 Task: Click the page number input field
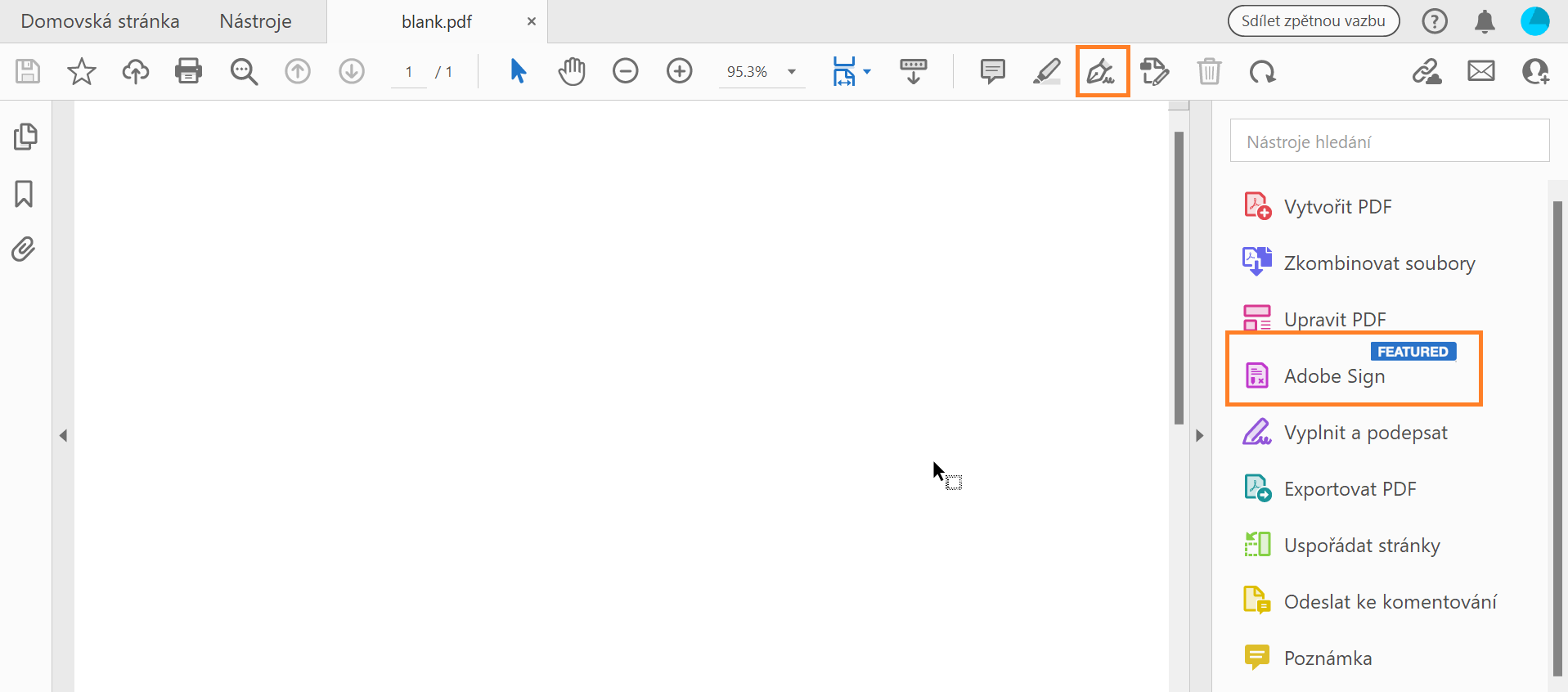(x=409, y=72)
